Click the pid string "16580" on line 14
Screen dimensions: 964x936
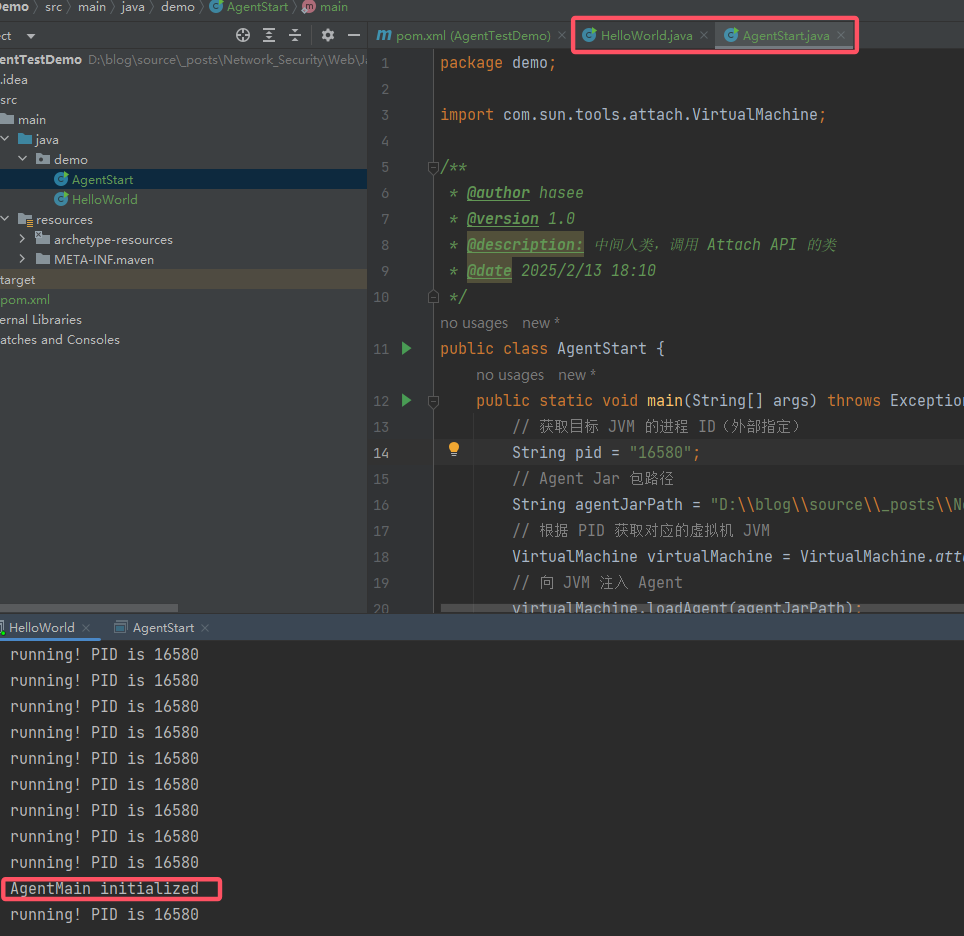pyautogui.click(x=660, y=453)
